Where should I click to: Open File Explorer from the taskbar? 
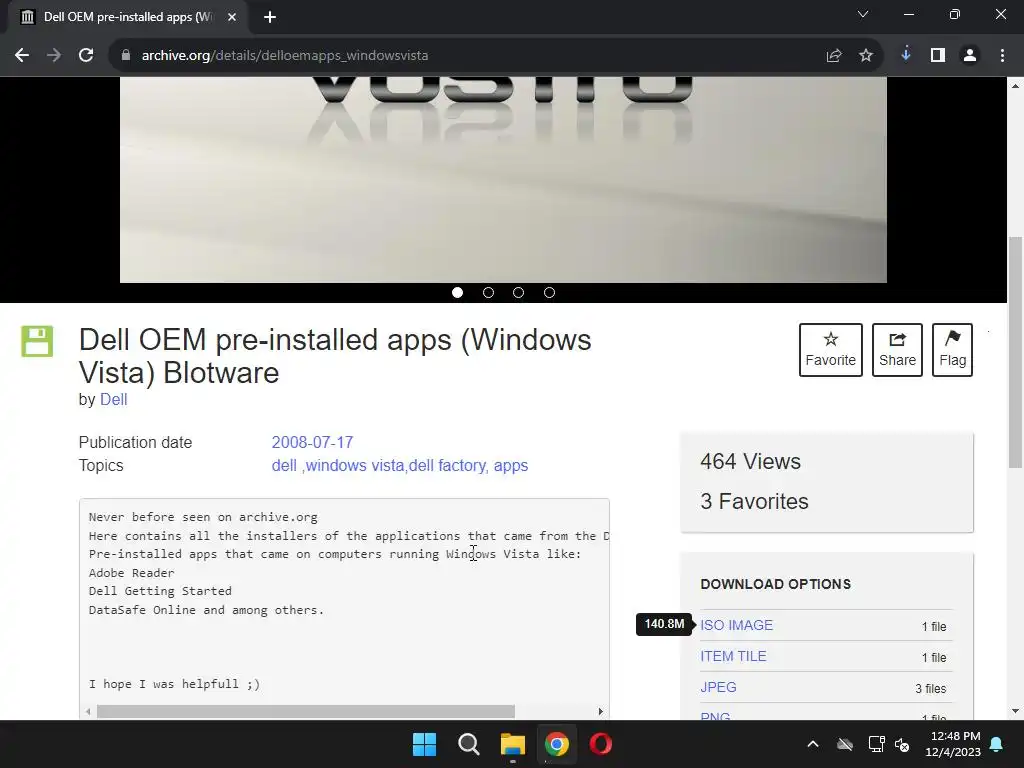513,744
